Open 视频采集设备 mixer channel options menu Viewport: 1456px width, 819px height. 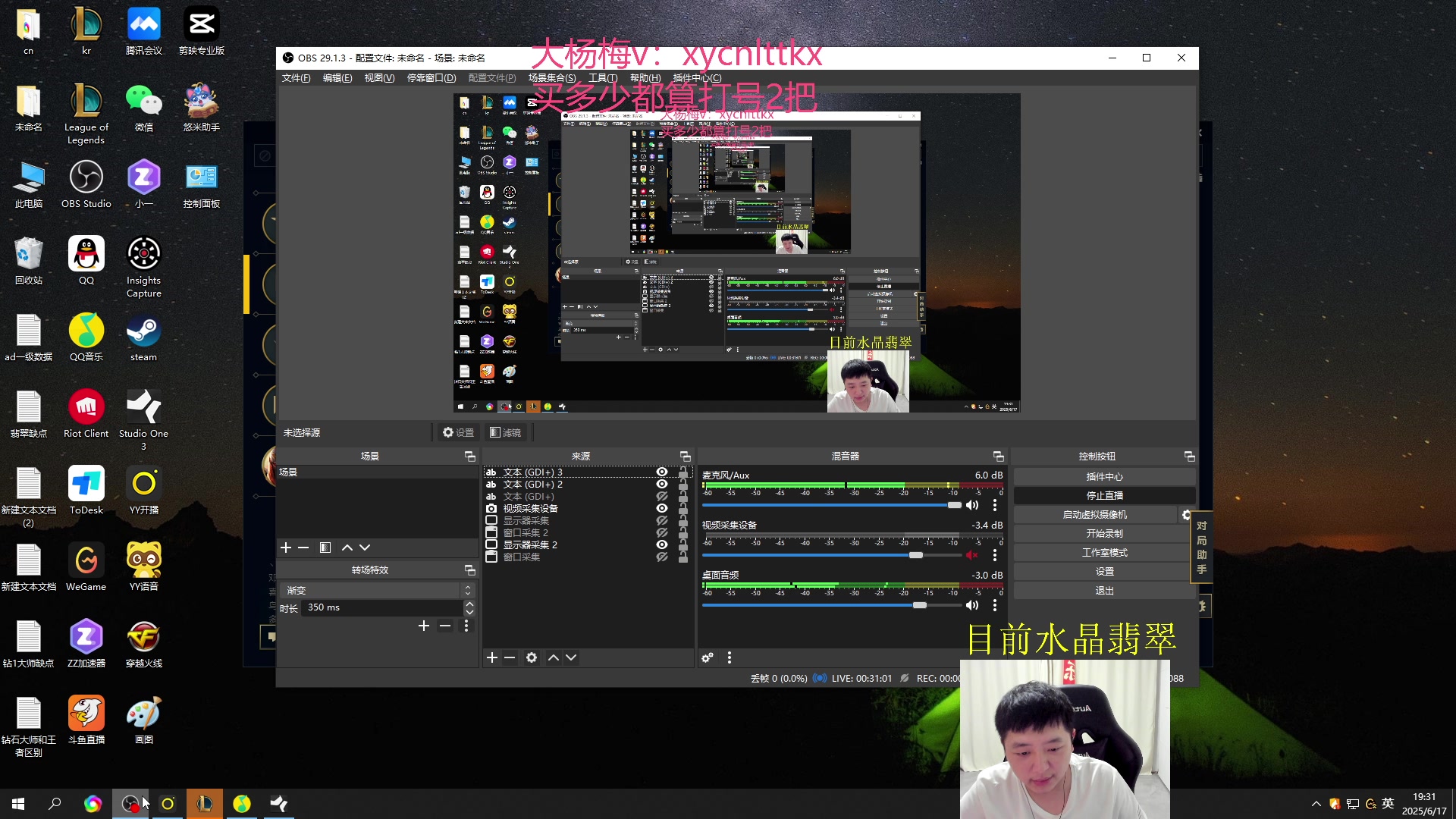(995, 555)
